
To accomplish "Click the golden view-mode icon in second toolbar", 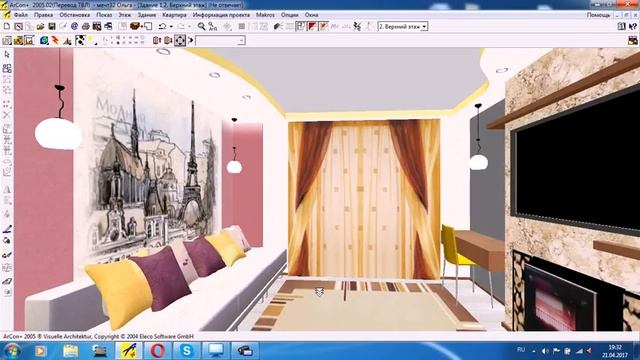I will [18, 40].
